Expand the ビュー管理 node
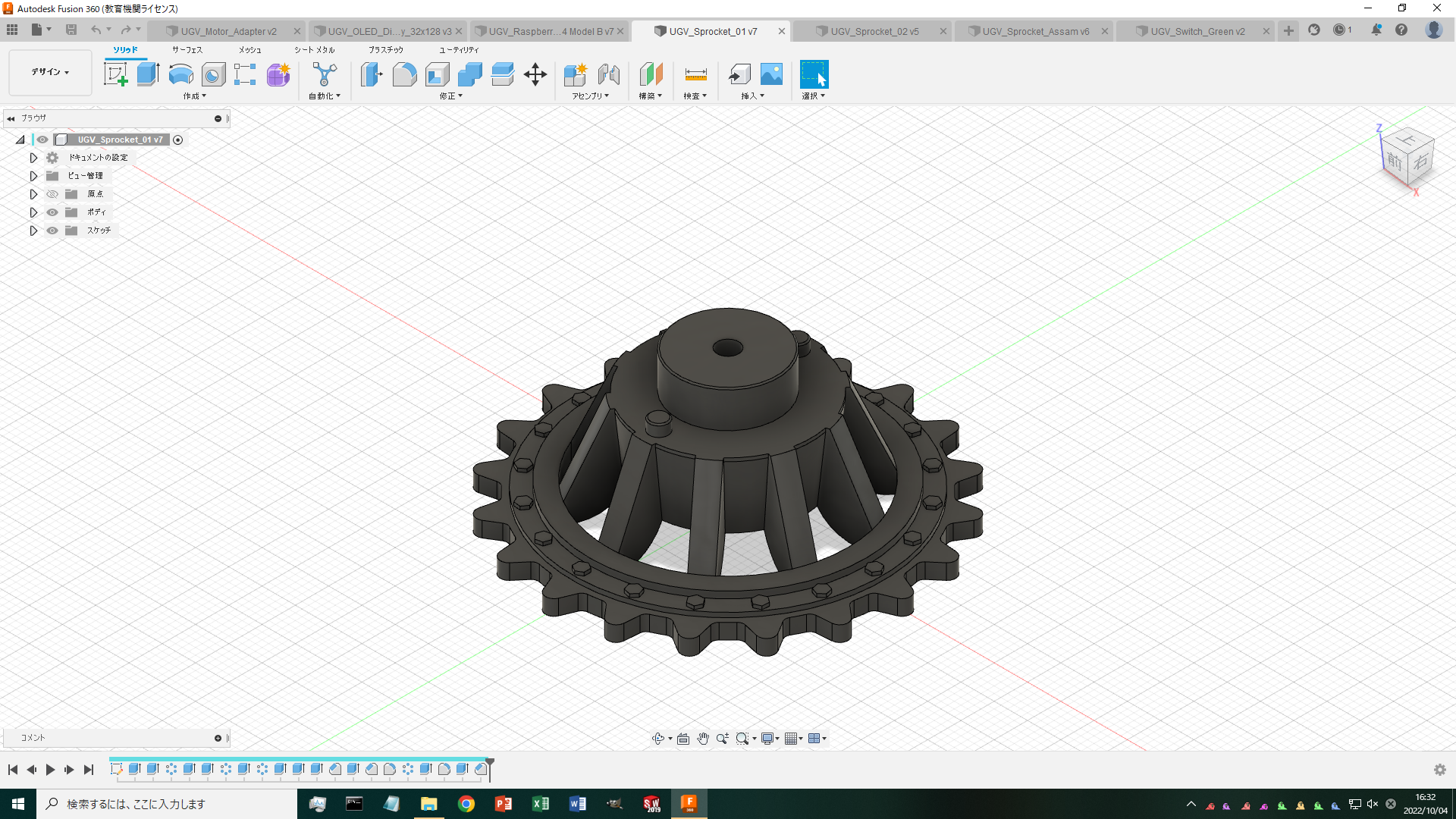This screenshot has height=819, width=1456. (33, 176)
